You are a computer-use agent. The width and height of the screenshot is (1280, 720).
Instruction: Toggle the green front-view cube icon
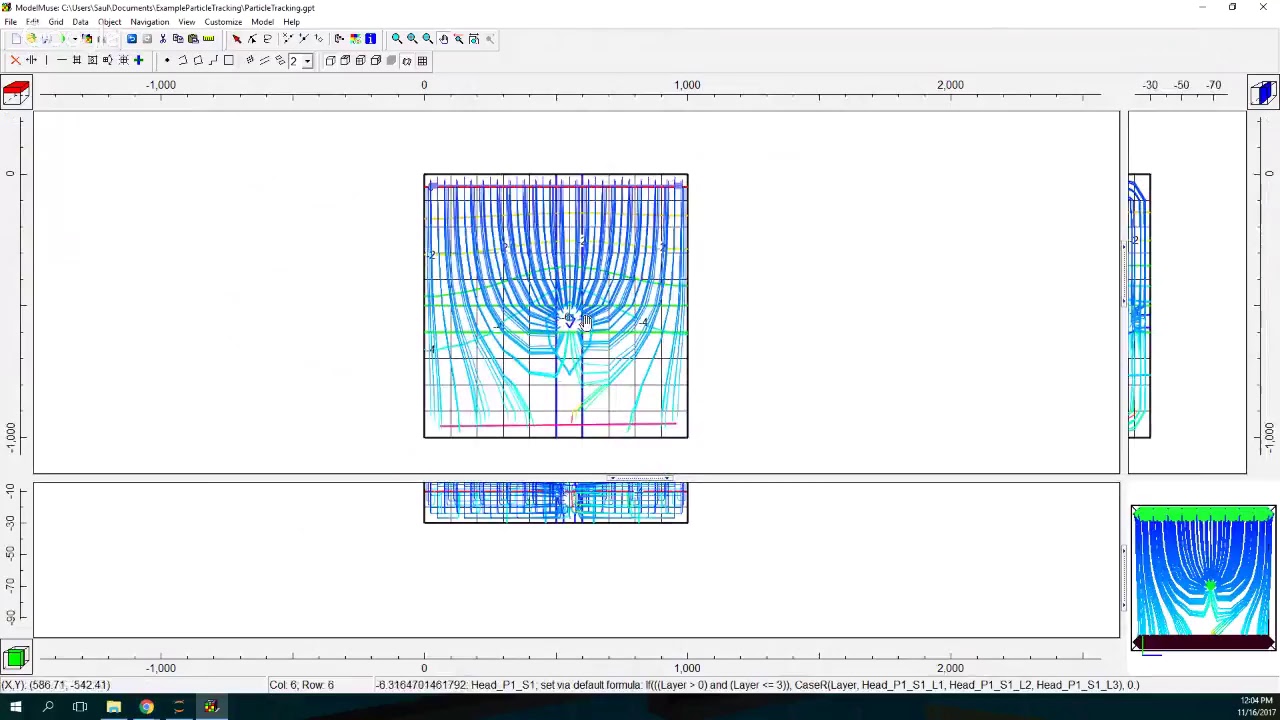(16, 657)
